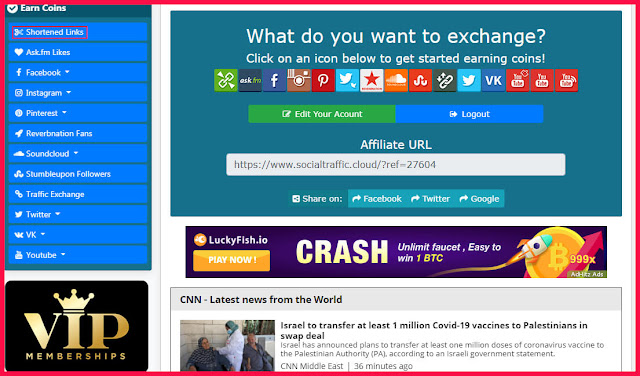
Task: Open Stumbleupon Followers in the sidebar
Action: click(78, 174)
